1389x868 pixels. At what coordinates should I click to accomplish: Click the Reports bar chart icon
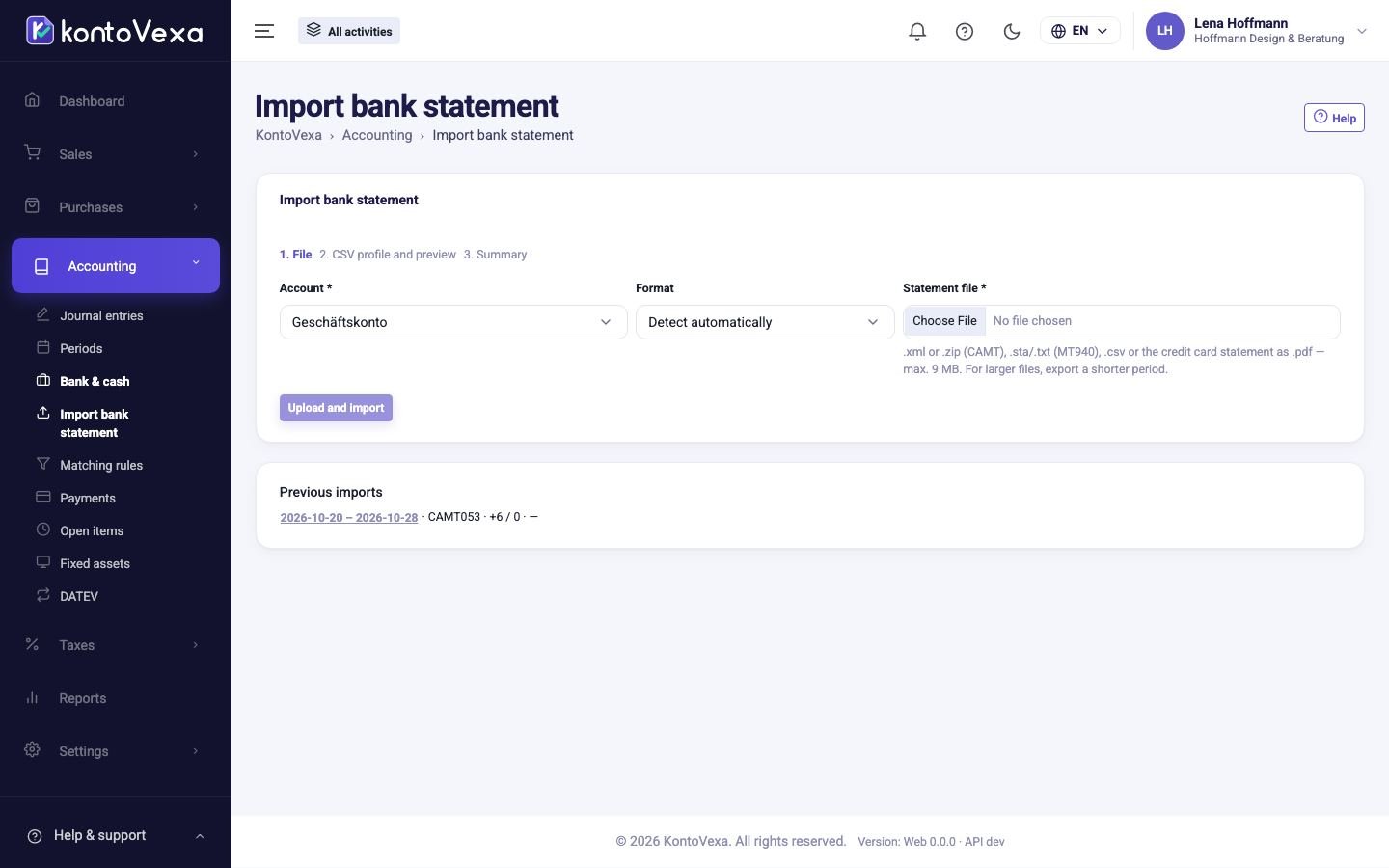point(33,696)
